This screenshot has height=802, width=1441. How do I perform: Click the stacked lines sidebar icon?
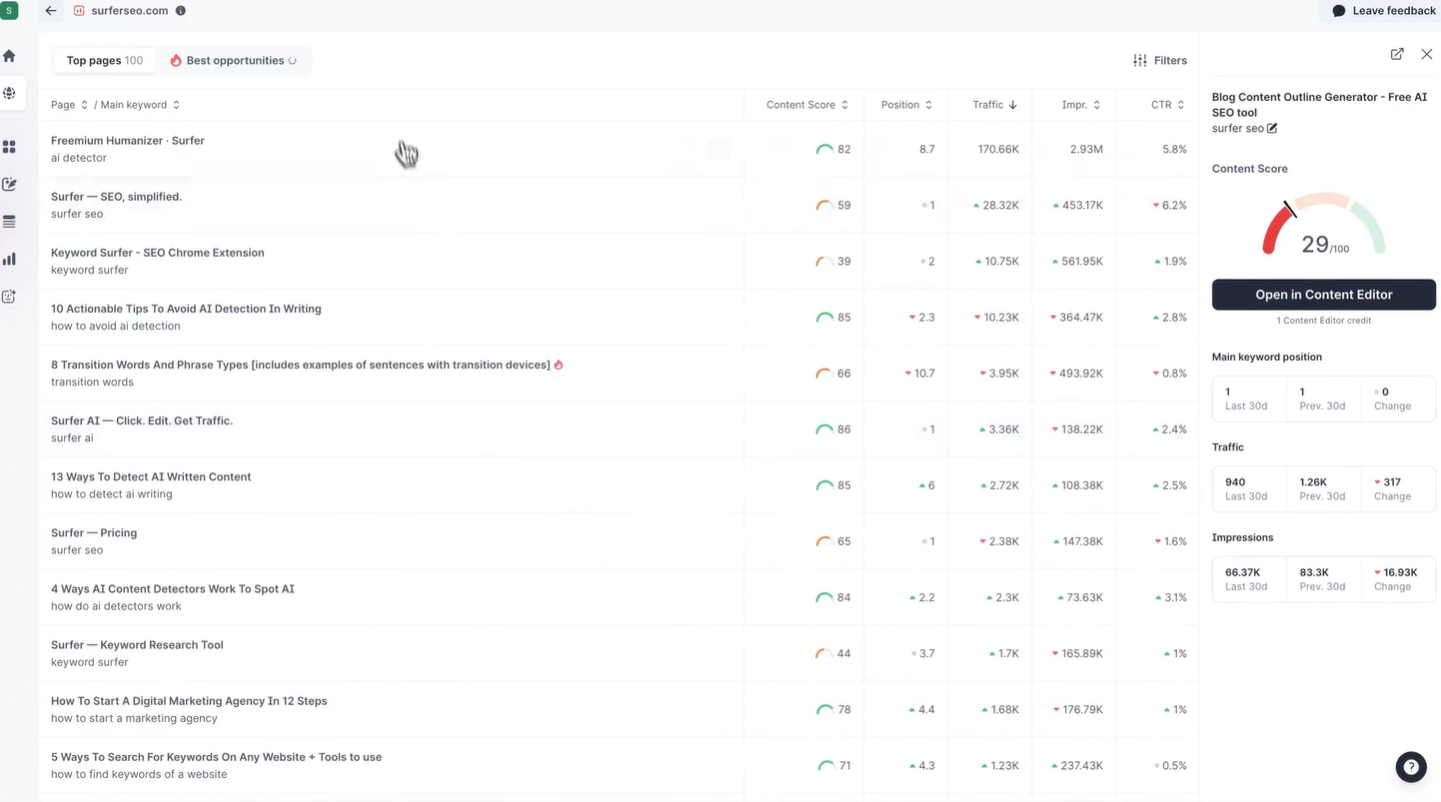9,222
